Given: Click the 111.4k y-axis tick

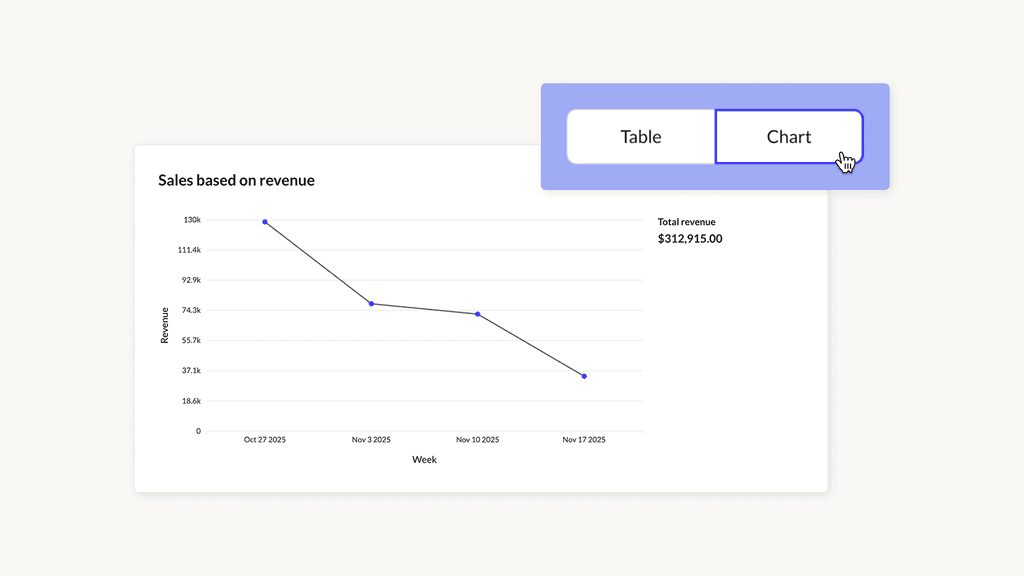Looking at the screenshot, I should pyautogui.click(x=188, y=250).
